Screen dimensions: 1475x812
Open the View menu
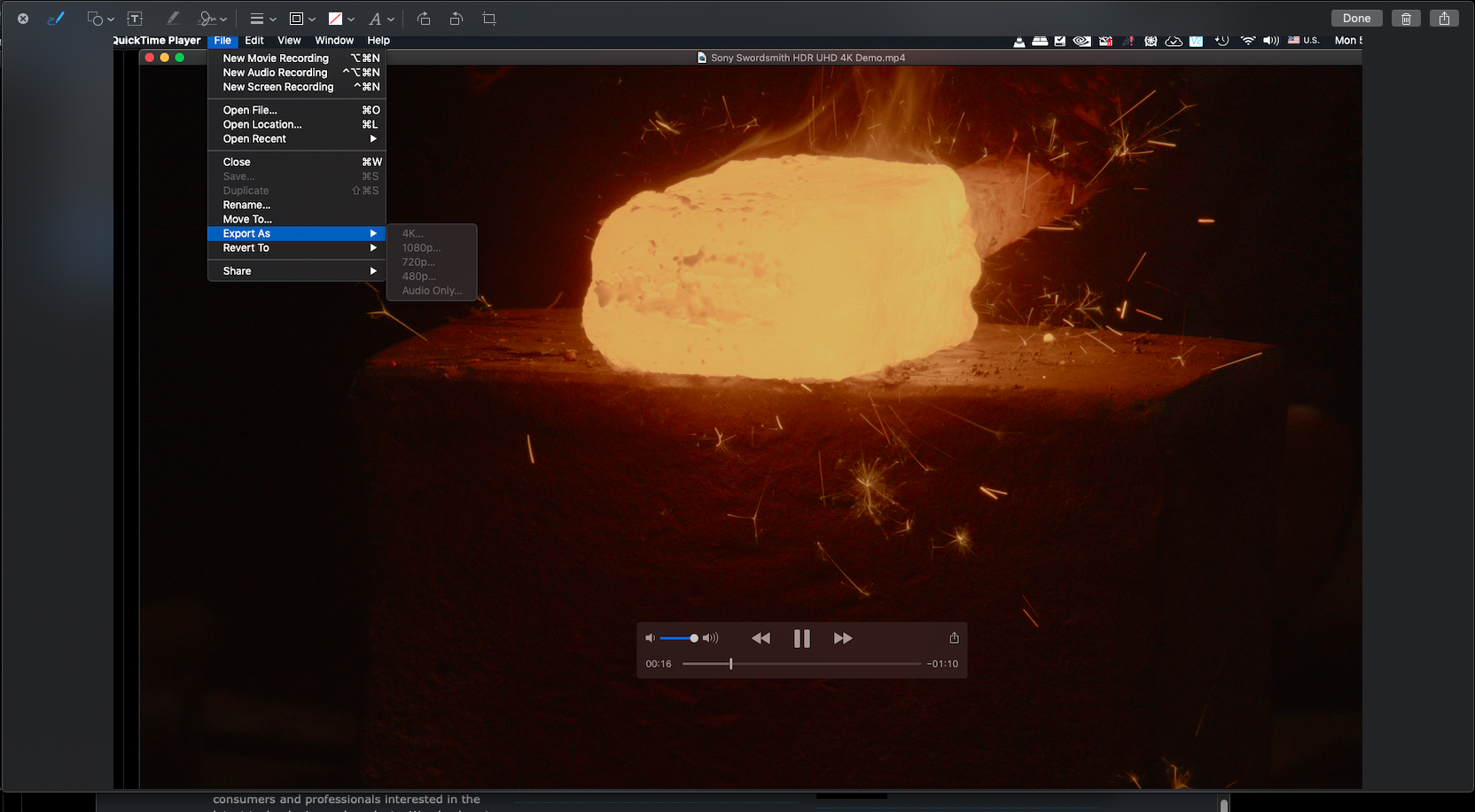[x=289, y=41]
